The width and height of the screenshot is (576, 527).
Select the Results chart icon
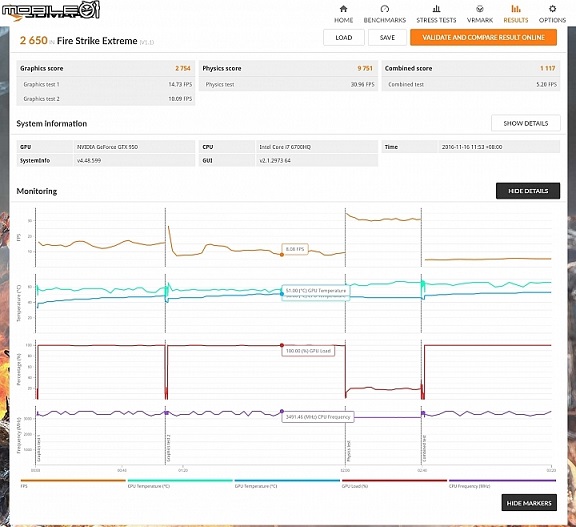tap(516, 9)
